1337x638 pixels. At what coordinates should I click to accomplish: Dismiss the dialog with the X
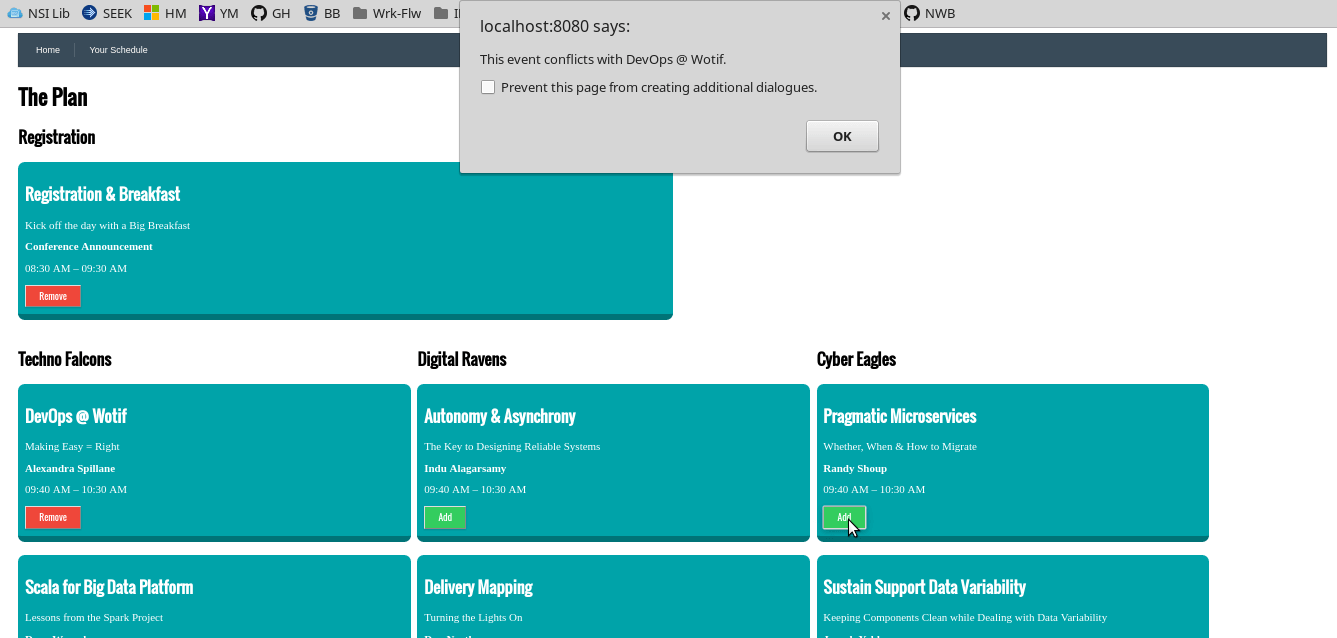pos(885,16)
